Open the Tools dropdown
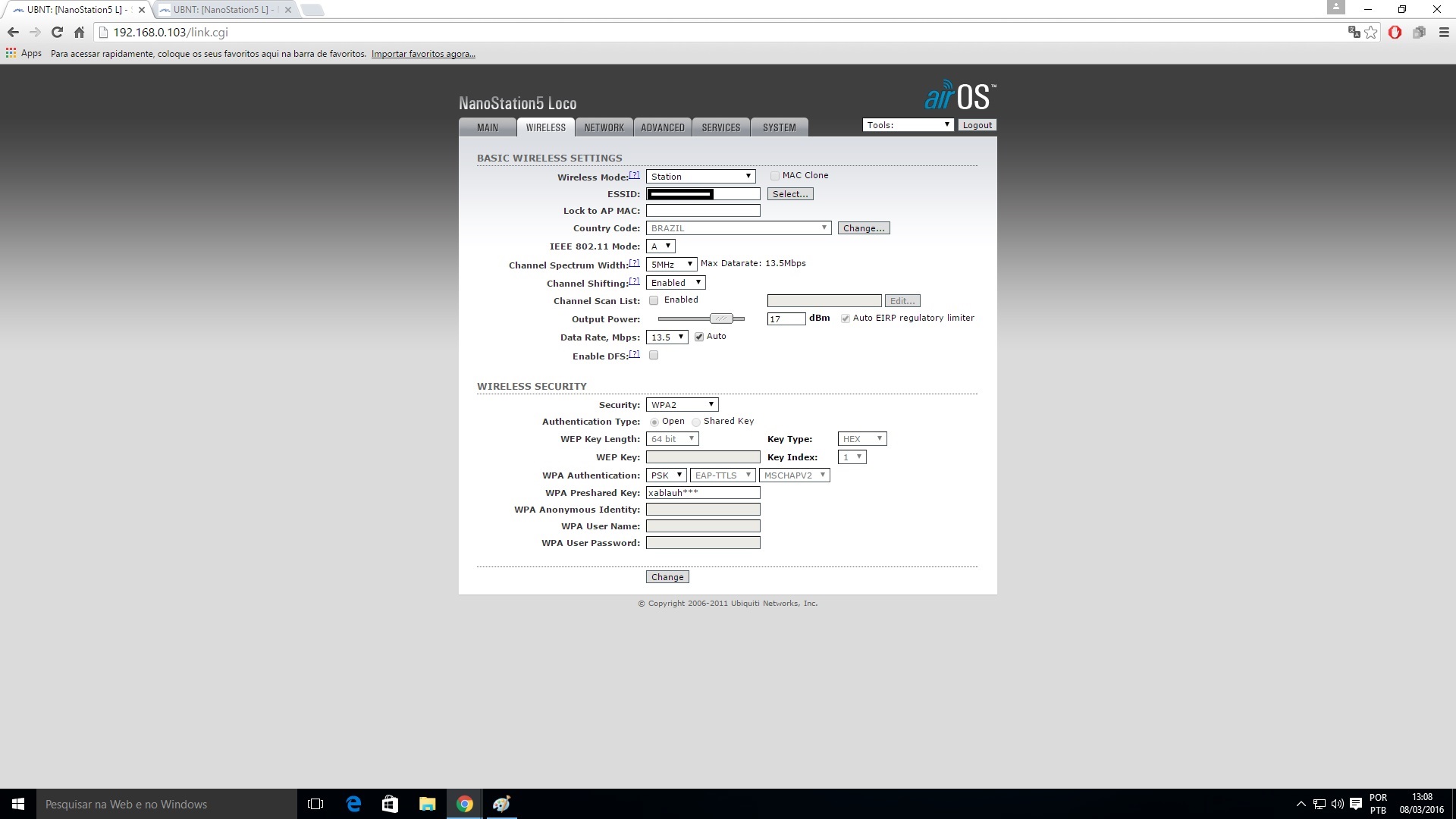This screenshot has width=1456, height=819. click(x=908, y=125)
